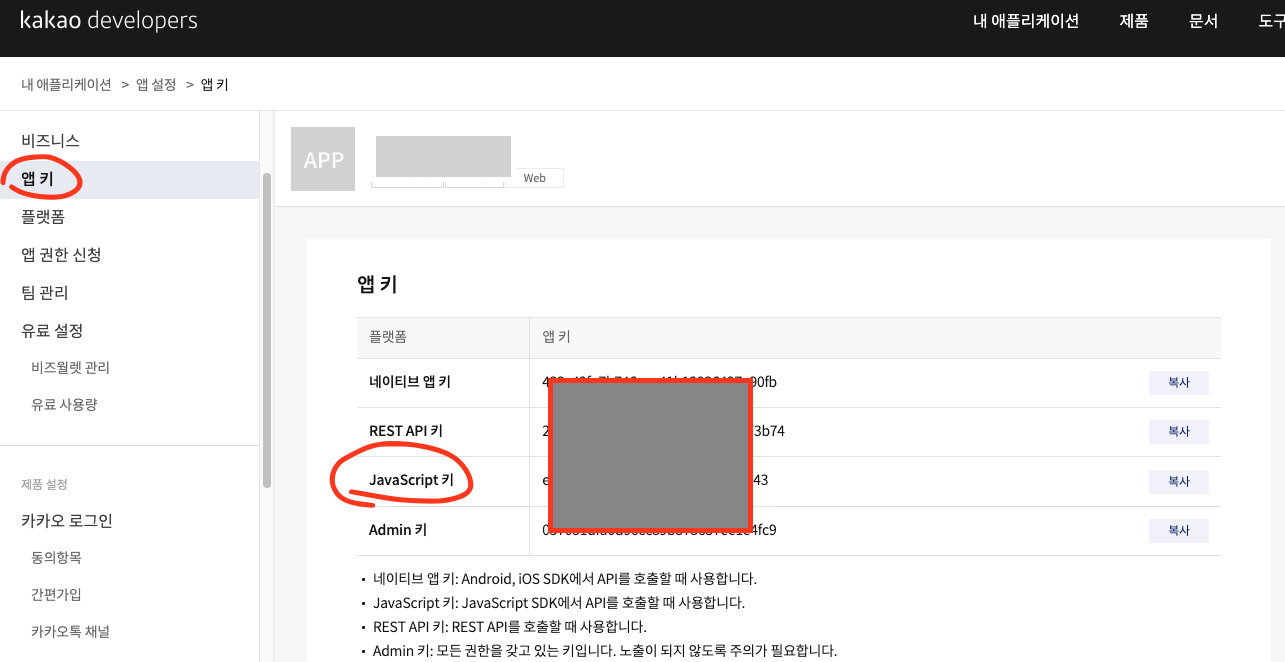Open the 문서 top menu
Image resolution: width=1285 pixels, height=662 pixels.
(1203, 21)
